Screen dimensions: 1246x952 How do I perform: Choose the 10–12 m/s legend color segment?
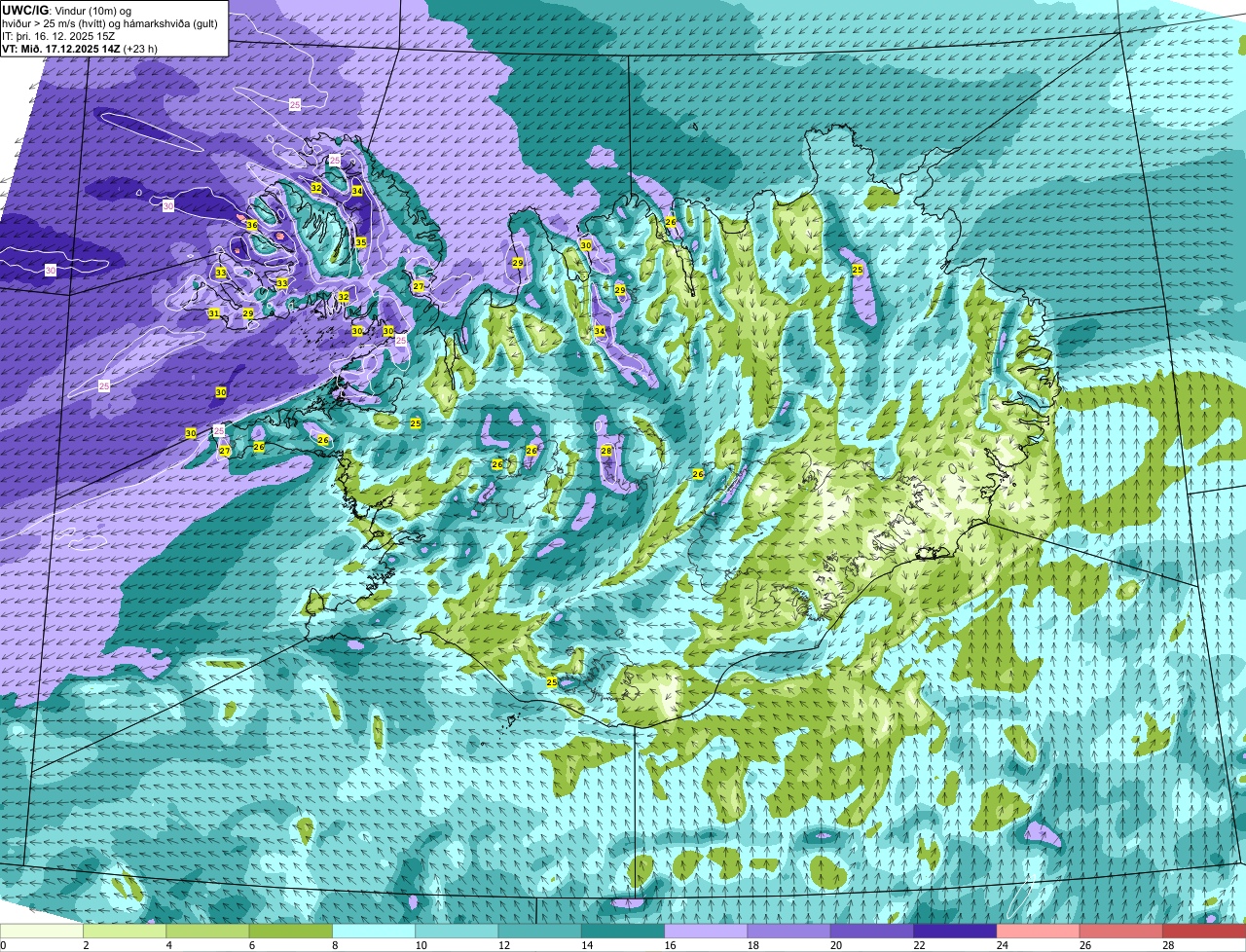coord(458,931)
